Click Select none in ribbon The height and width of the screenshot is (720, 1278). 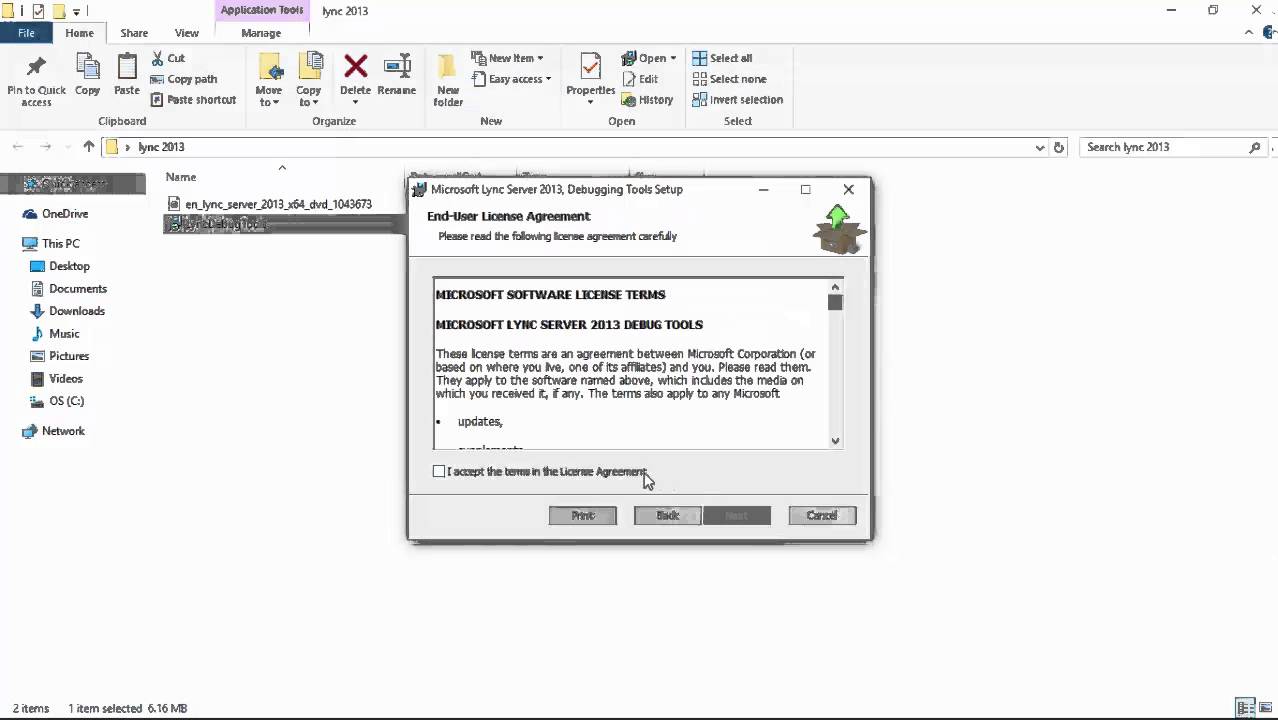729,79
